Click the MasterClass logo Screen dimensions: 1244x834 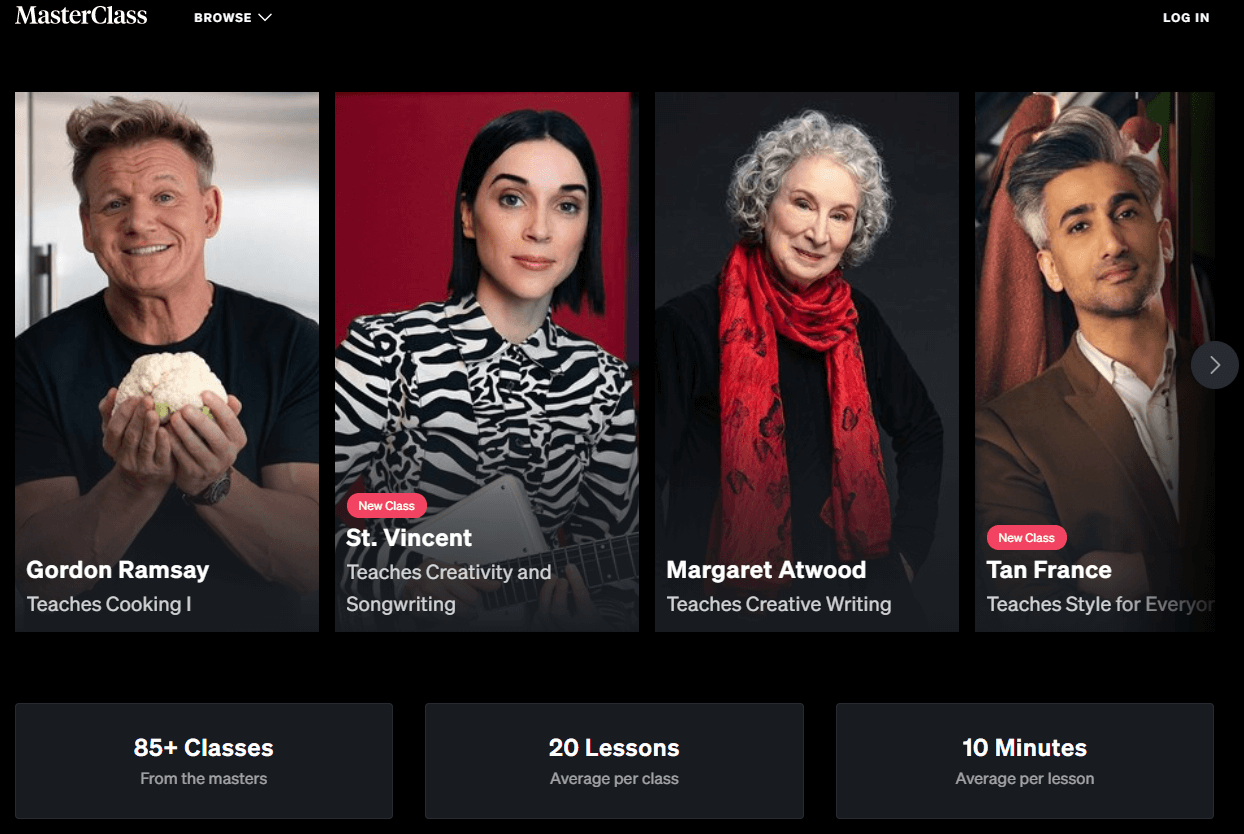(x=81, y=16)
